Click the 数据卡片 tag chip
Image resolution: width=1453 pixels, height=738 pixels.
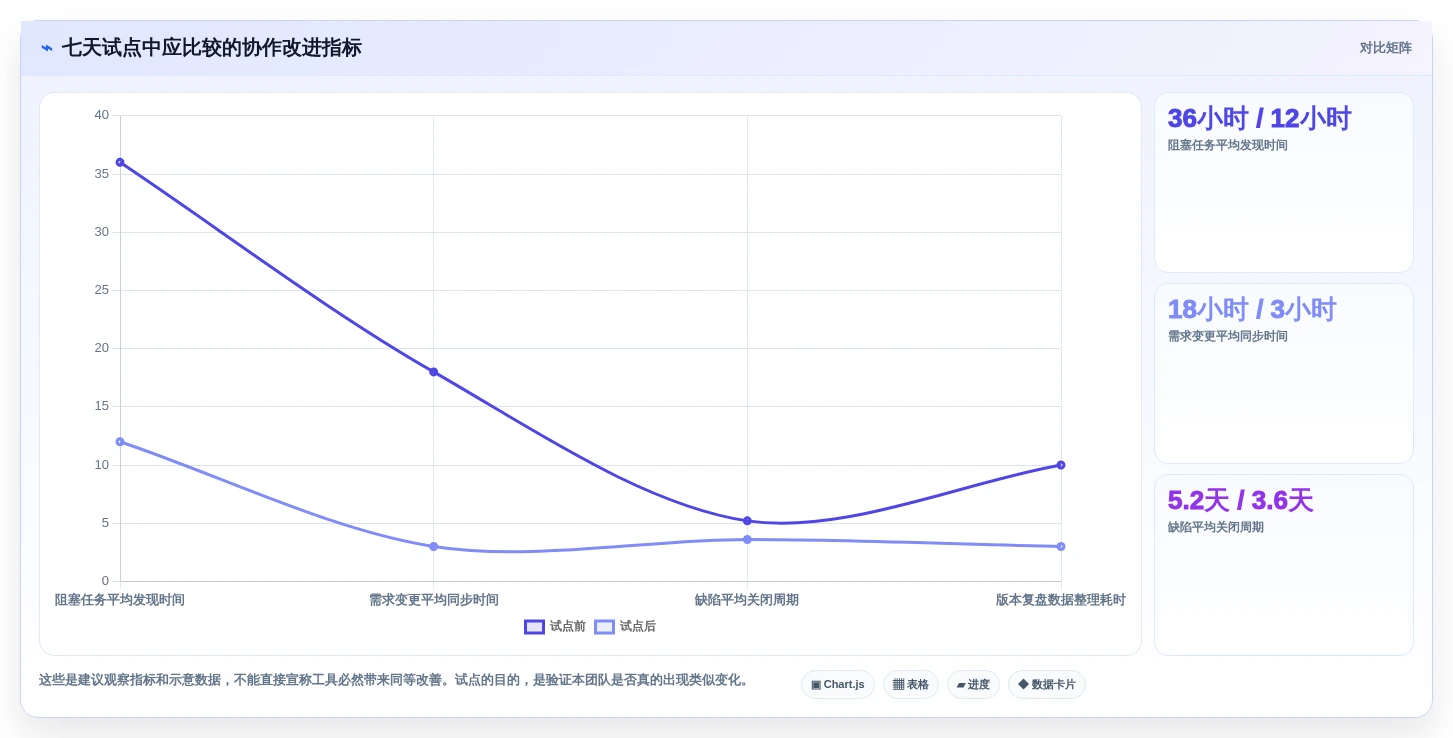1047,685
